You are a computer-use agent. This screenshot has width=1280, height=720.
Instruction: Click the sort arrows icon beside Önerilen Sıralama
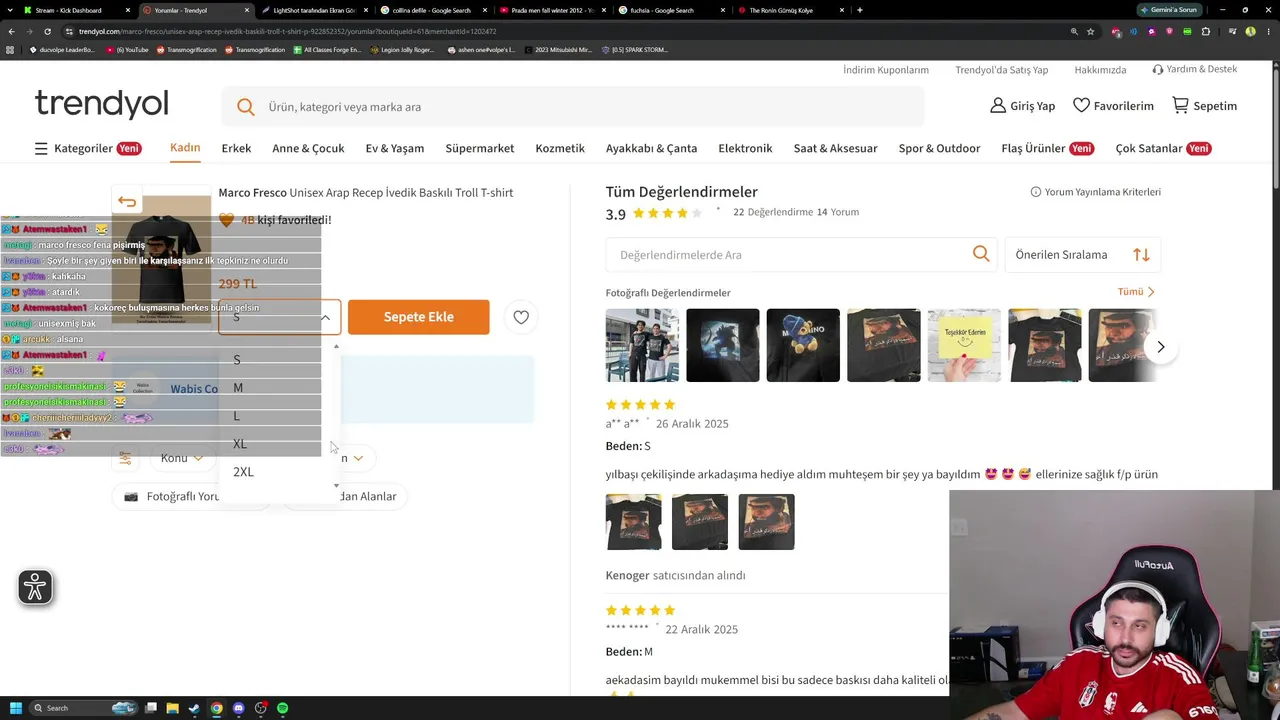tap(1141, 255)
